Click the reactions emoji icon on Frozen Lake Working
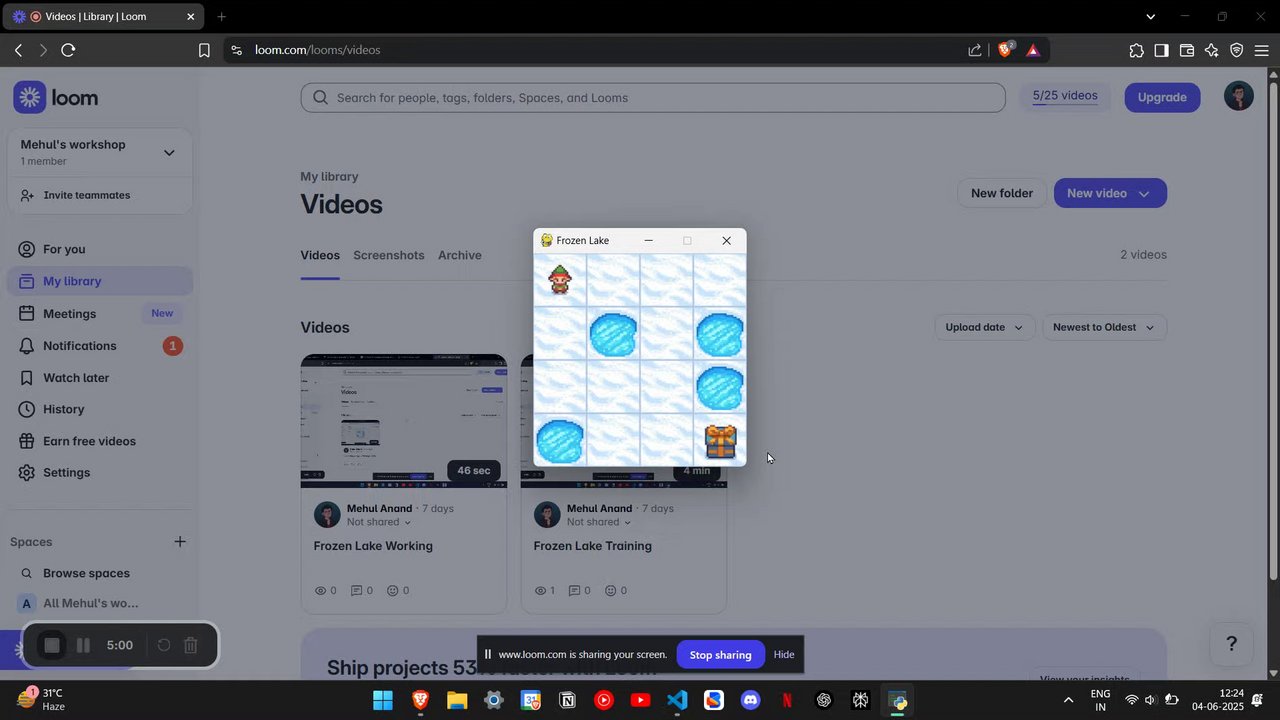The width and height of the screenshot is (1280, 720). coord(392,591)
